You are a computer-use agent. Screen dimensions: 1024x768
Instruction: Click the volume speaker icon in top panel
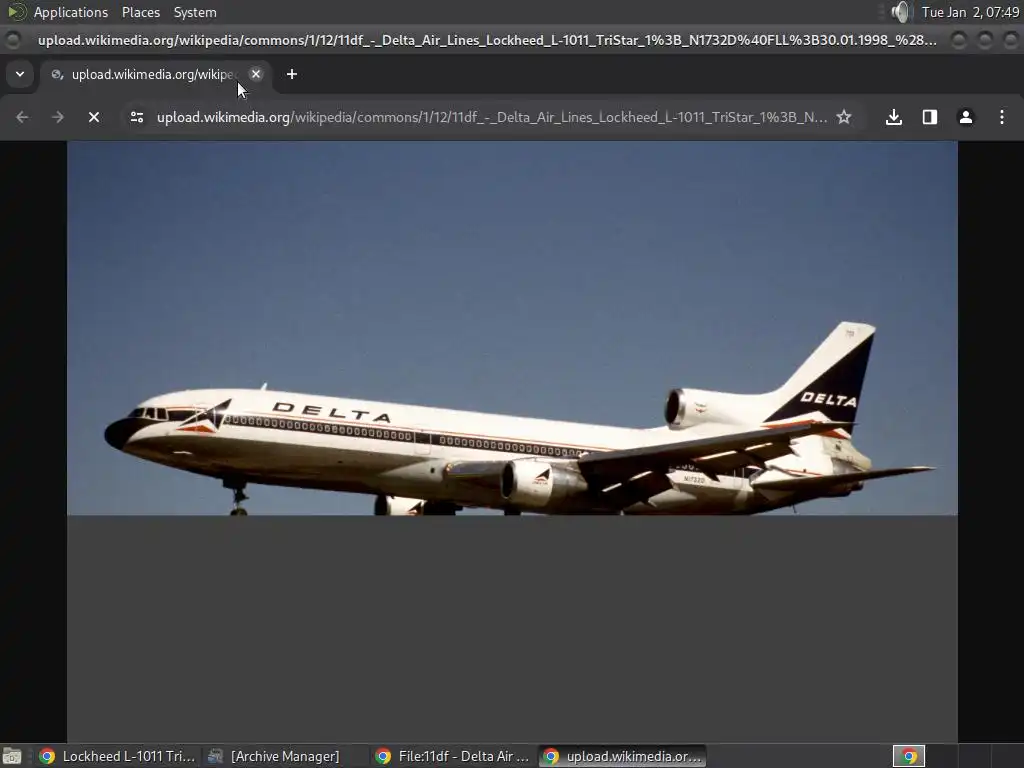coord(901,12)
